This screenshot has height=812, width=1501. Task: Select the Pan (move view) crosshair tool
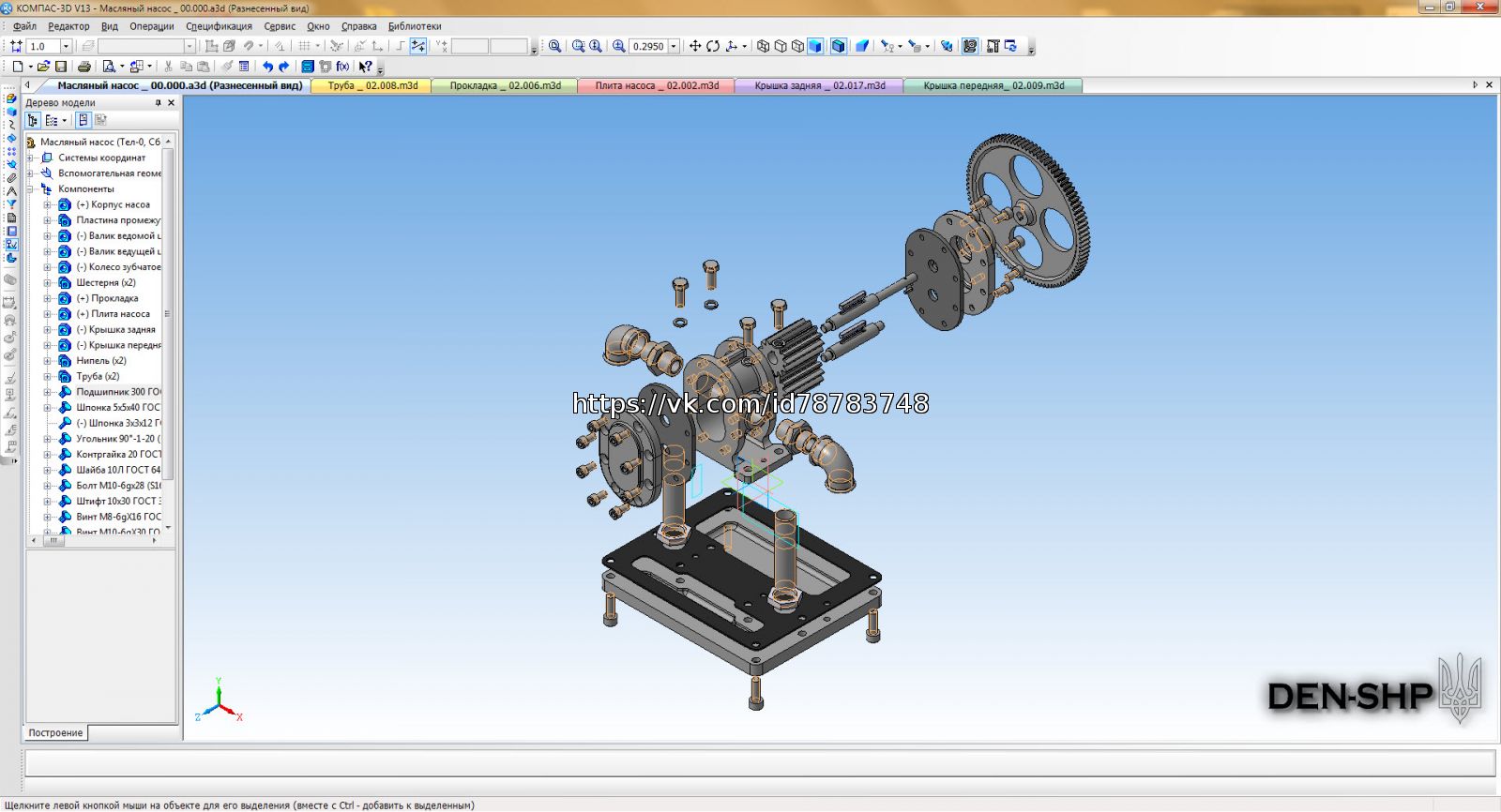click(695, 46)
